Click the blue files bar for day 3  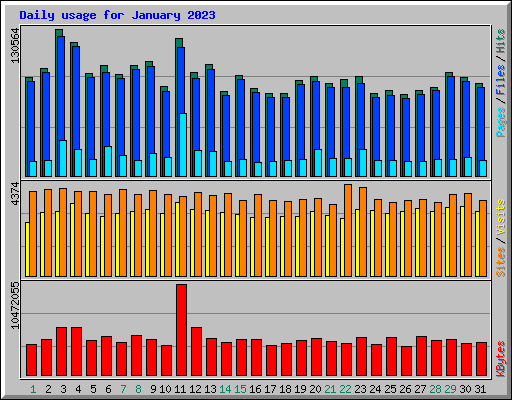(x=61, y=88)
